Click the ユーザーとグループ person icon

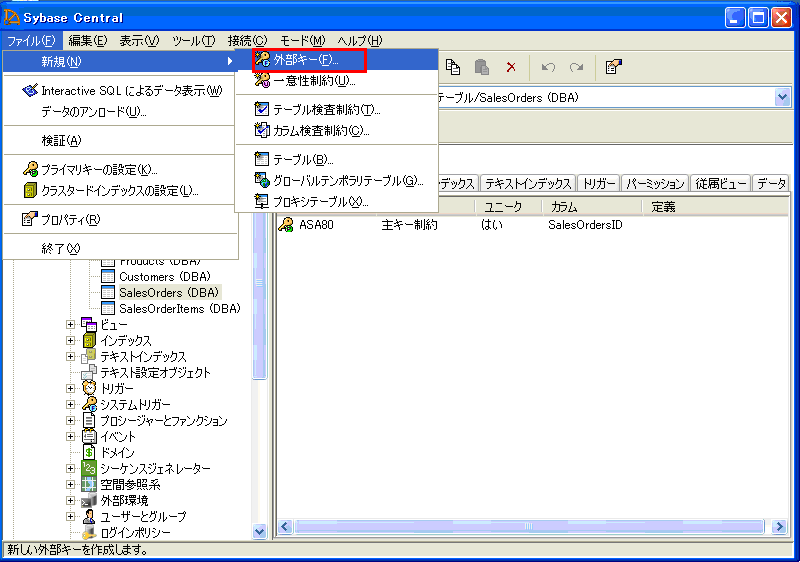click(89, 517)
